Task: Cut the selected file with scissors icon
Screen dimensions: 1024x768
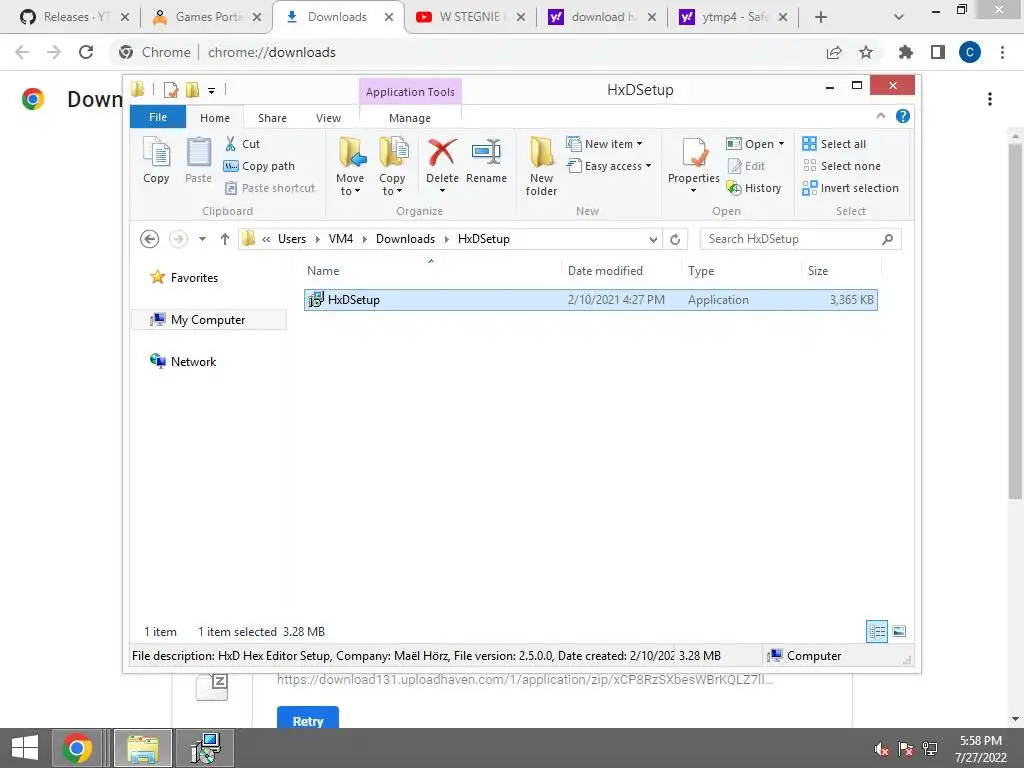Action: (x=242, y=144)
